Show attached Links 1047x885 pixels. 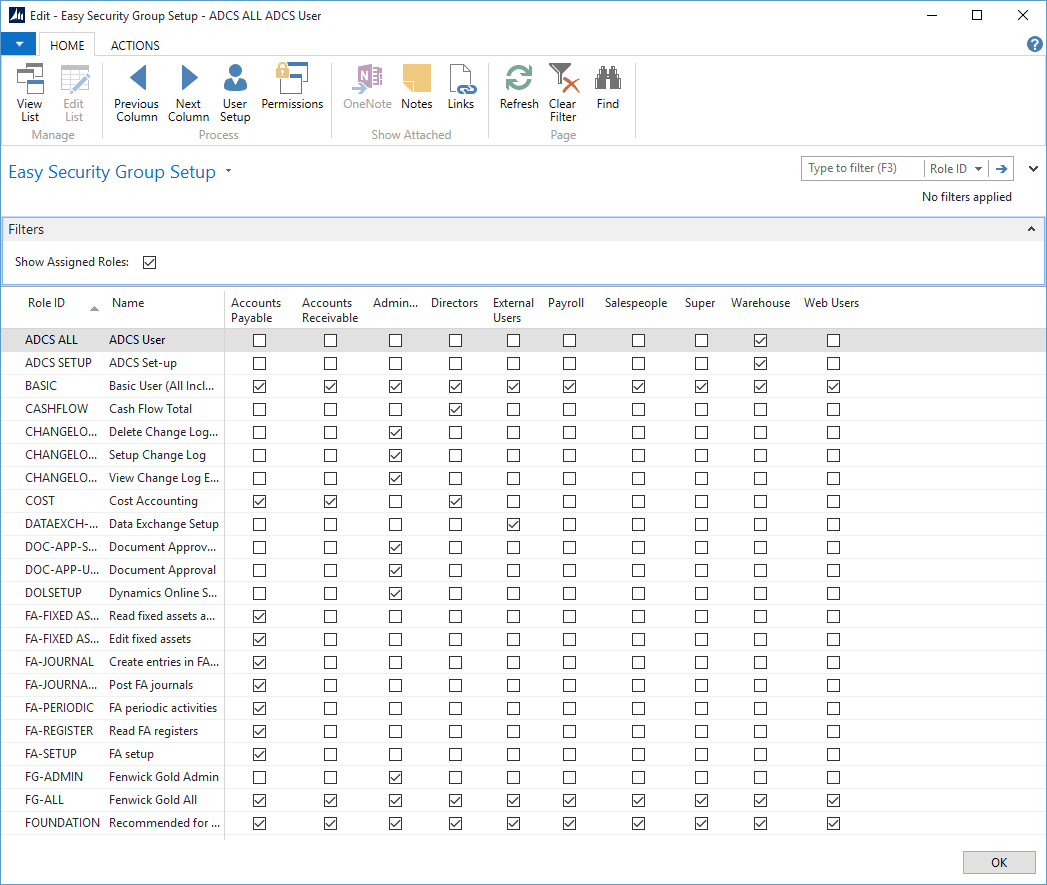tap(461, 87)
